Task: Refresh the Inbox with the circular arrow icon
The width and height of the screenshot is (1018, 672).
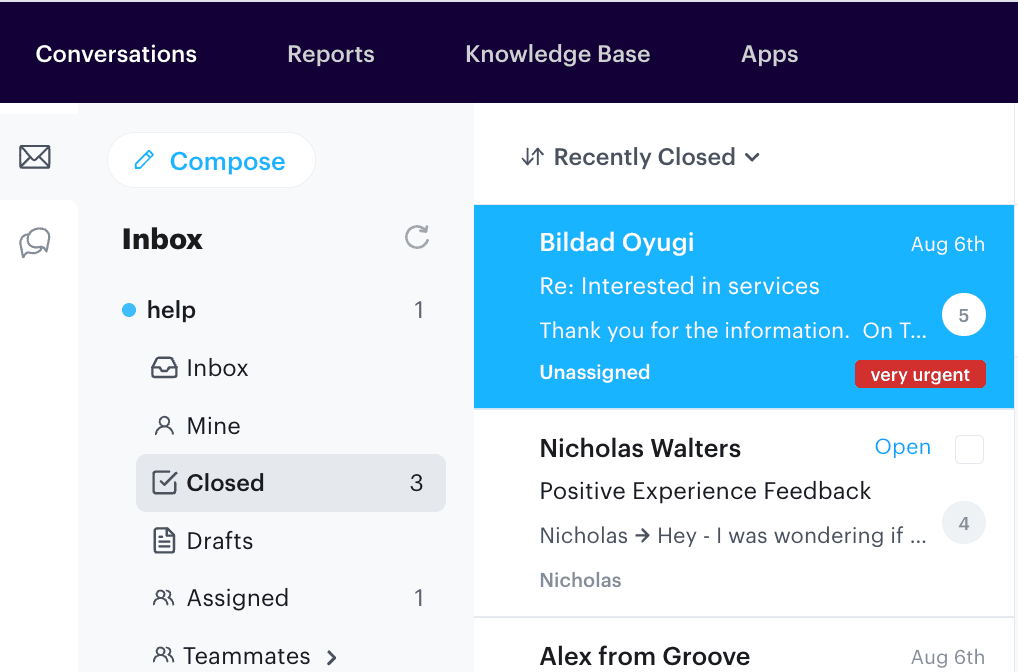Action: click(417, 238)
